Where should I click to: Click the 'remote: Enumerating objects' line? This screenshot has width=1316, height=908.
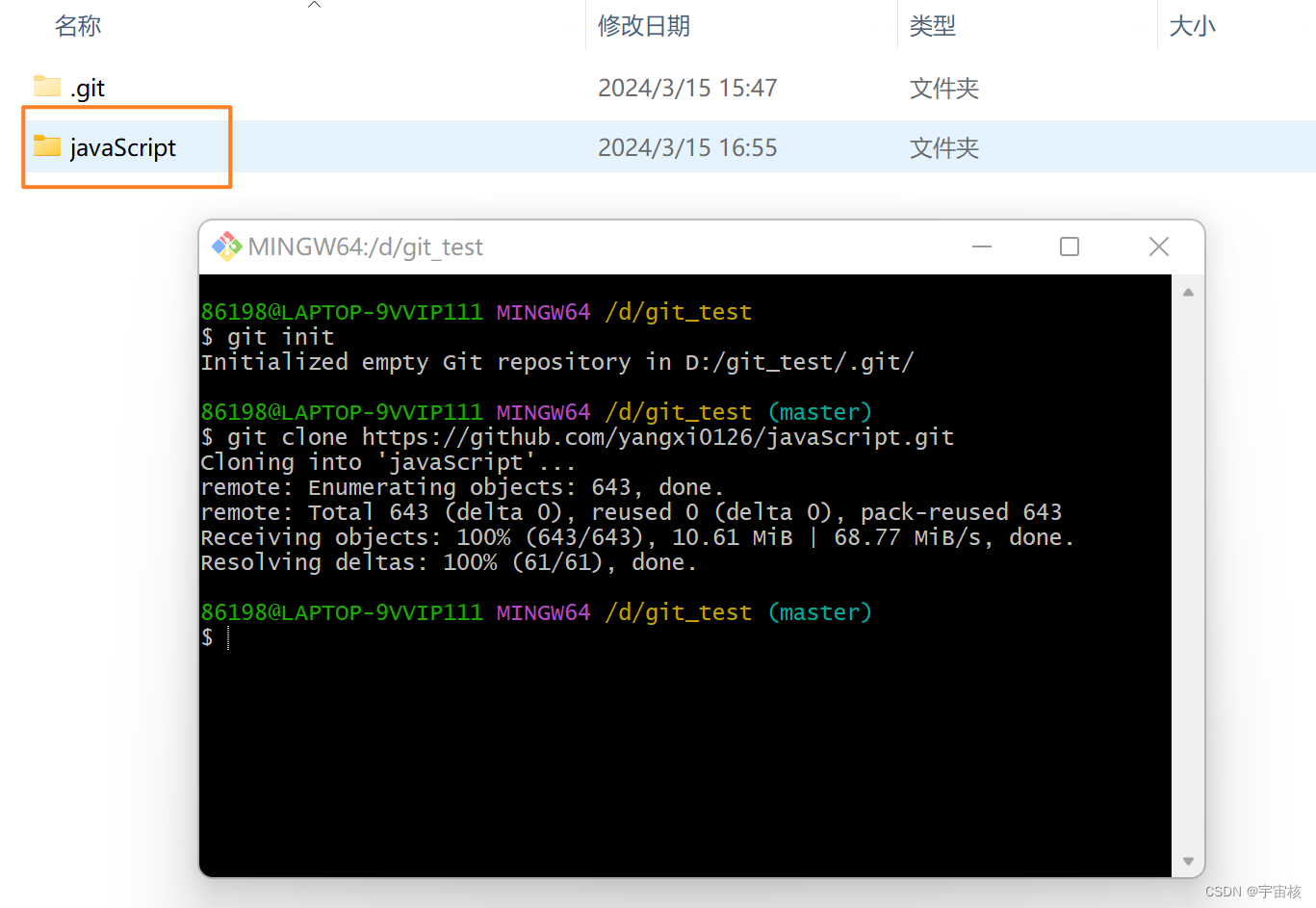(x=462, y=487)
